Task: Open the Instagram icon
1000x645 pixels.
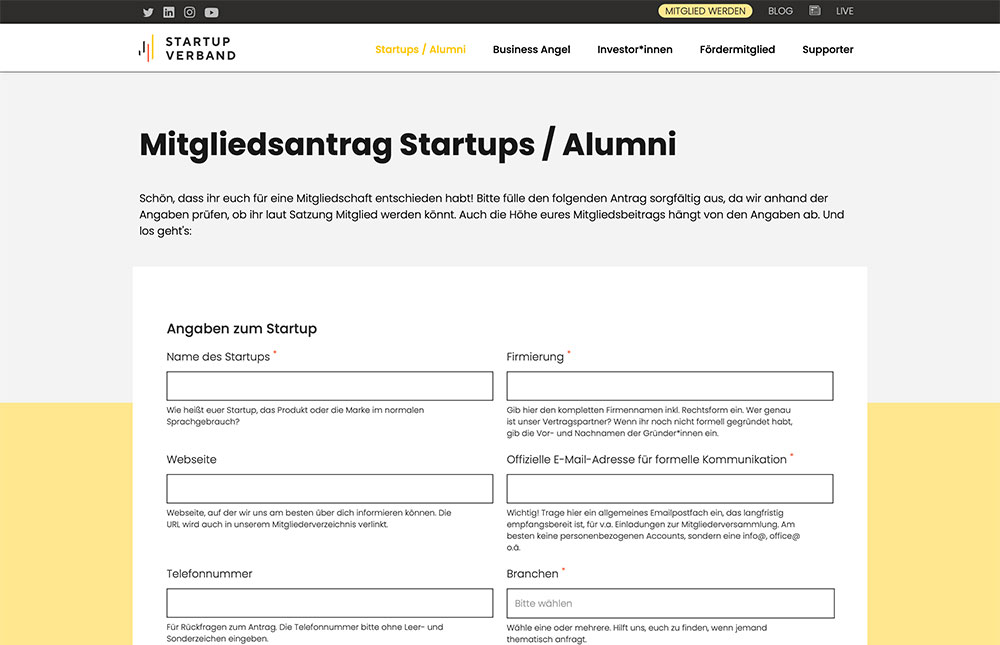Action: [189, 12]
